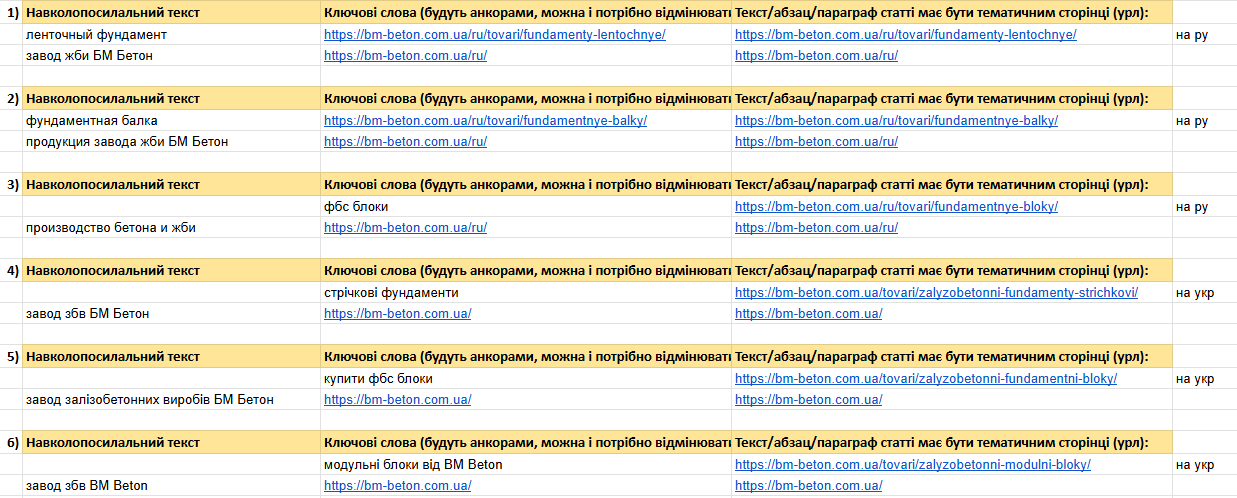Viewport: 1237px width, 498px height.
Task: Select the cell 'ленточный фундамент'
Action: tap(171, 35)
